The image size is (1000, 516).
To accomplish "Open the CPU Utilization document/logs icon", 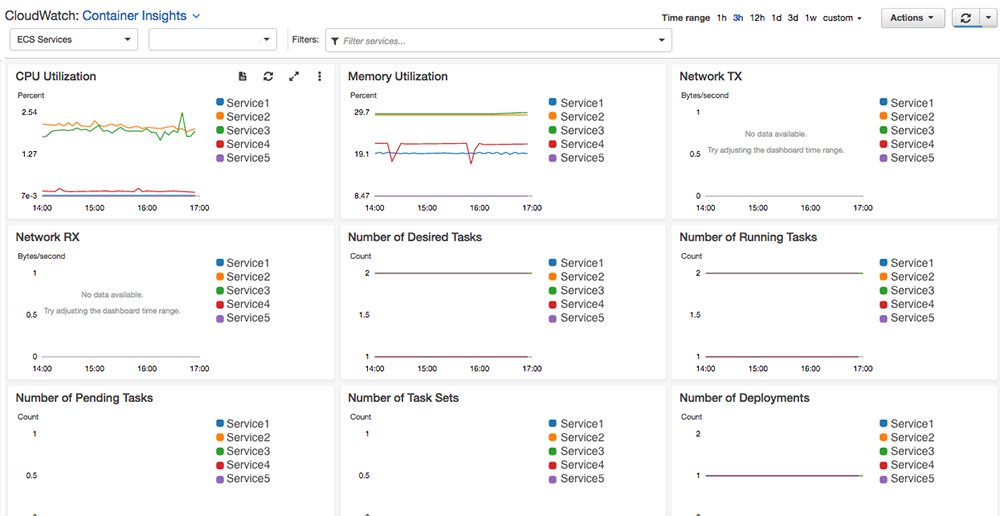I will (242, 76).
